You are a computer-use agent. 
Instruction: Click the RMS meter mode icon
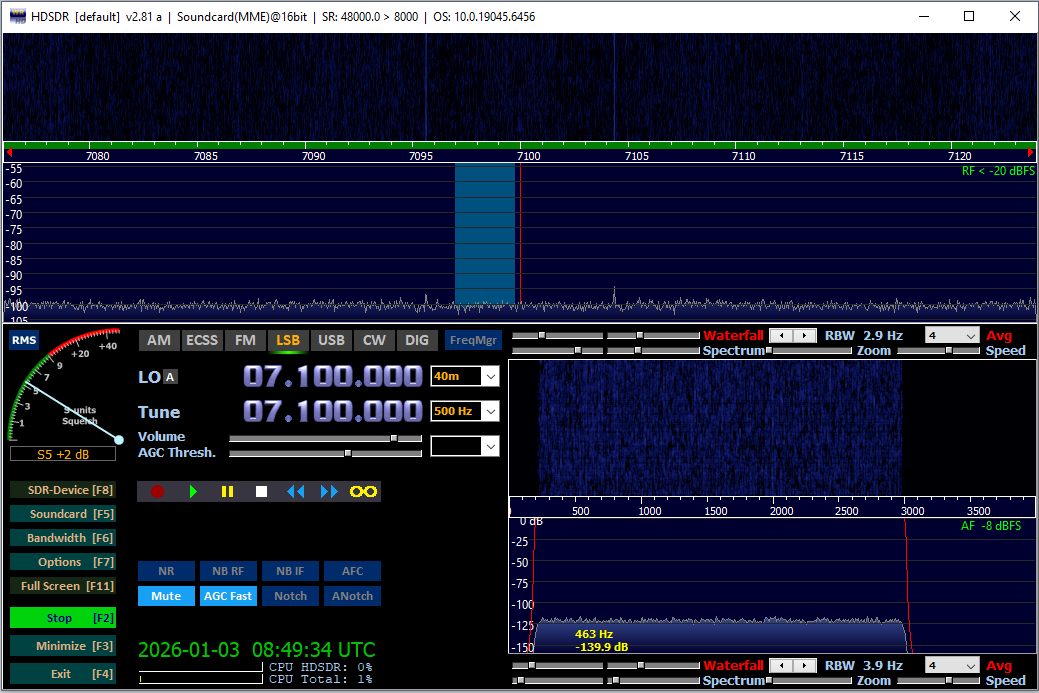coord(24,341)
